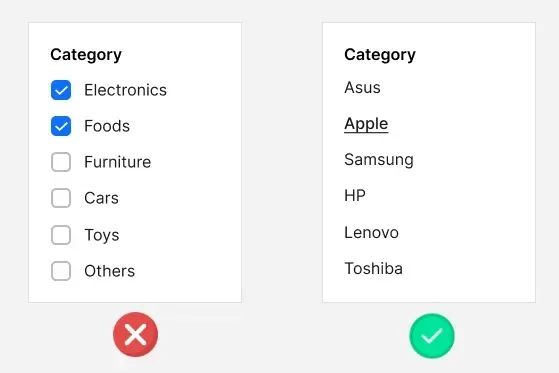Select Samsung in the category list

(379, 160)
